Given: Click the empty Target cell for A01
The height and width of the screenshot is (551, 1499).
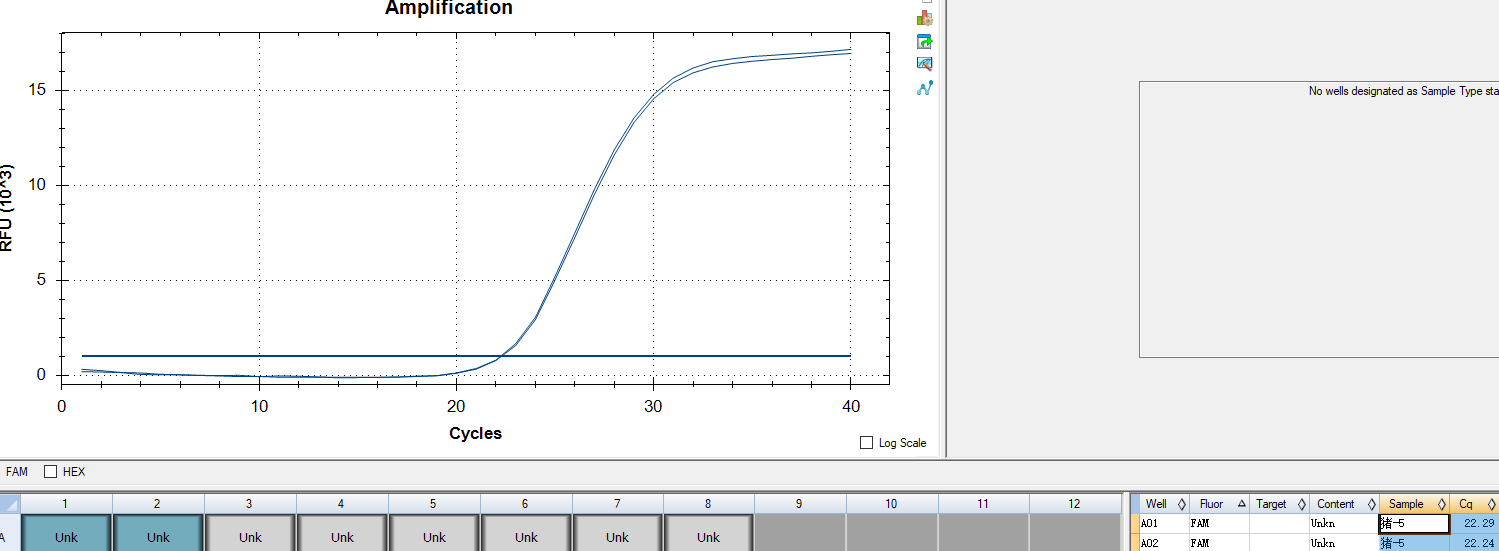Looking at the screenshot, I should [x=1279, y=523].
